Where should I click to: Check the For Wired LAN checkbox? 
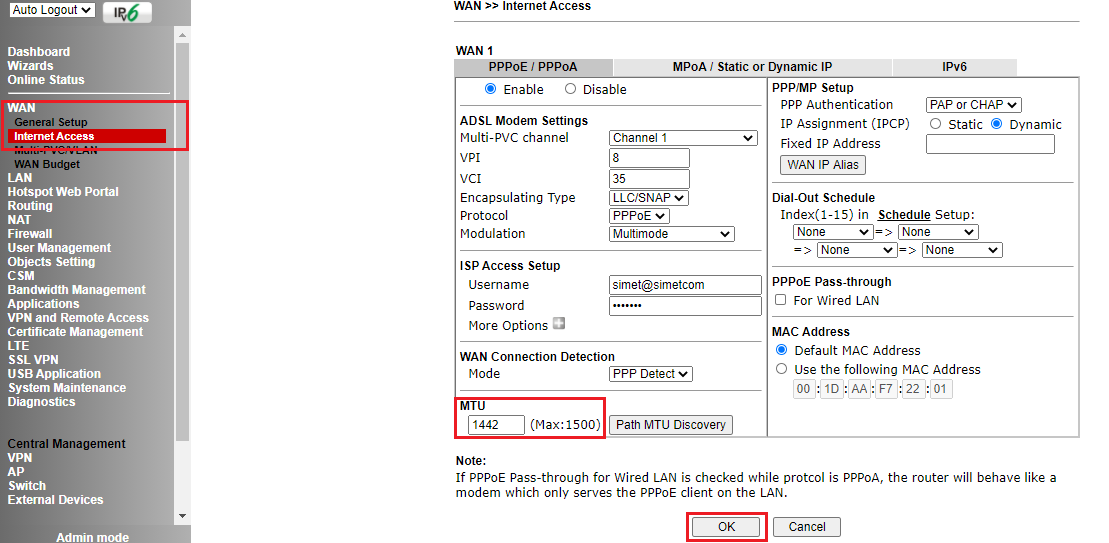pyautogui.click(x=781, y=300)
